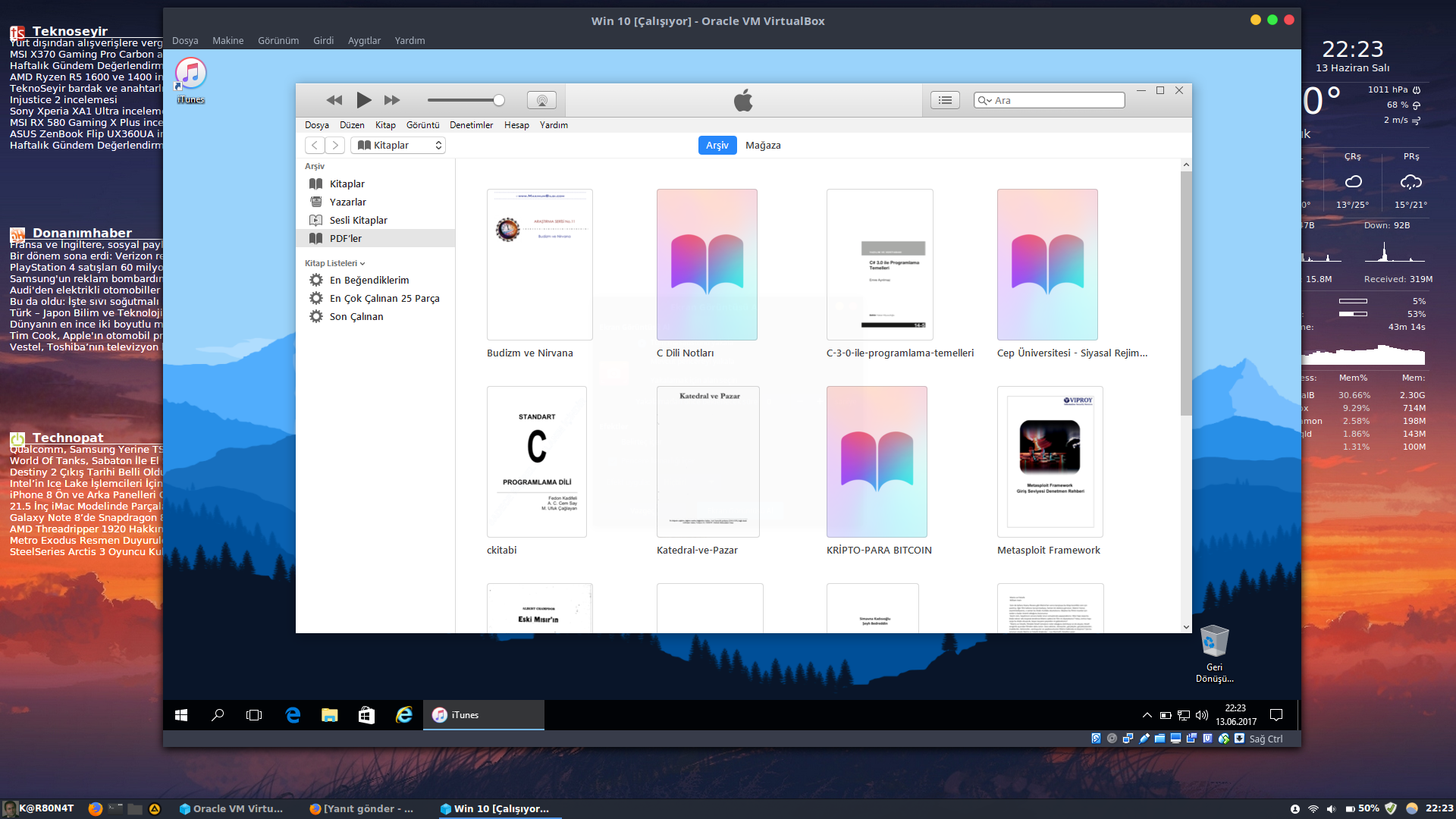Open the VirtualBox Görünüm menu
This screenshot has width=1456, height=819.
point(278,40)
